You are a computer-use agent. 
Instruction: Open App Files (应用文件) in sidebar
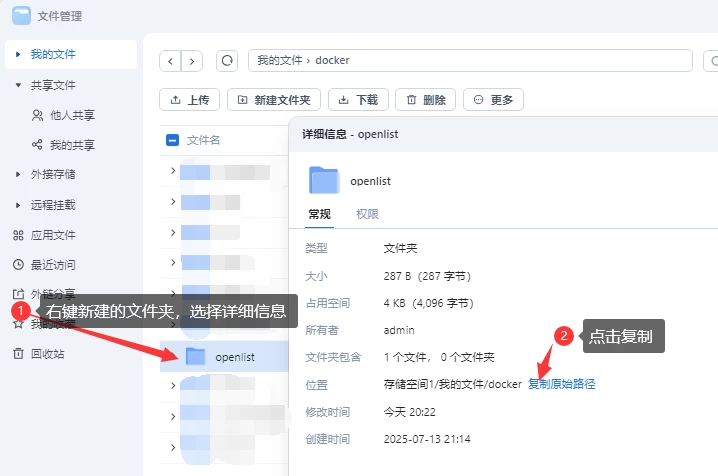point(52,235)
